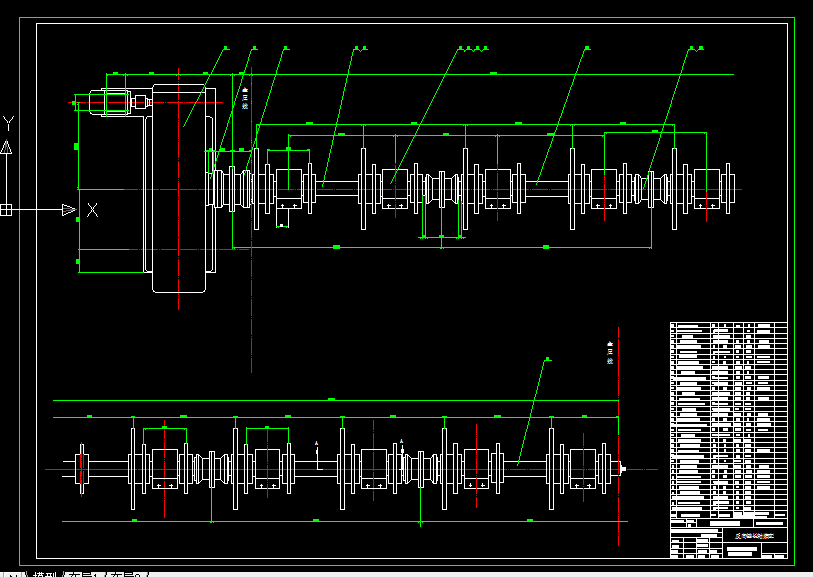Open the 布局2 layout tab
Viewport: 813px width, 577px height.
[x=129, y=574]
